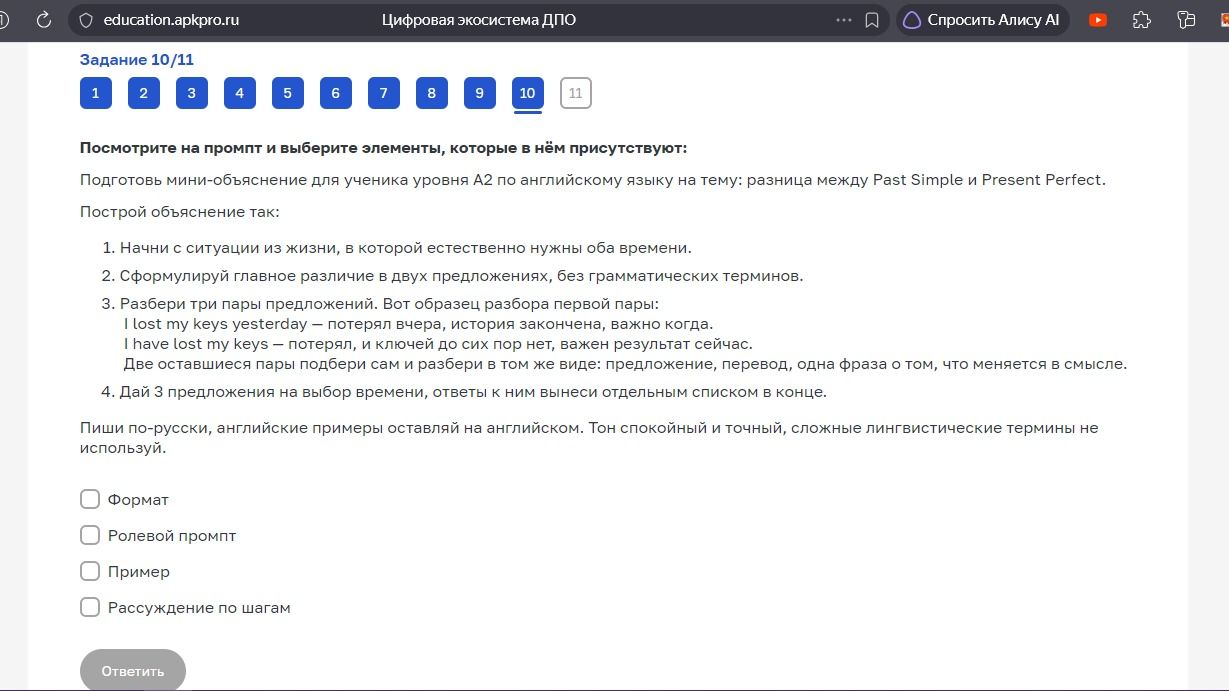1229x691 pixels.
Task: Click the sentence 'I lost my keys yesterday'
Action: (216, 324)
